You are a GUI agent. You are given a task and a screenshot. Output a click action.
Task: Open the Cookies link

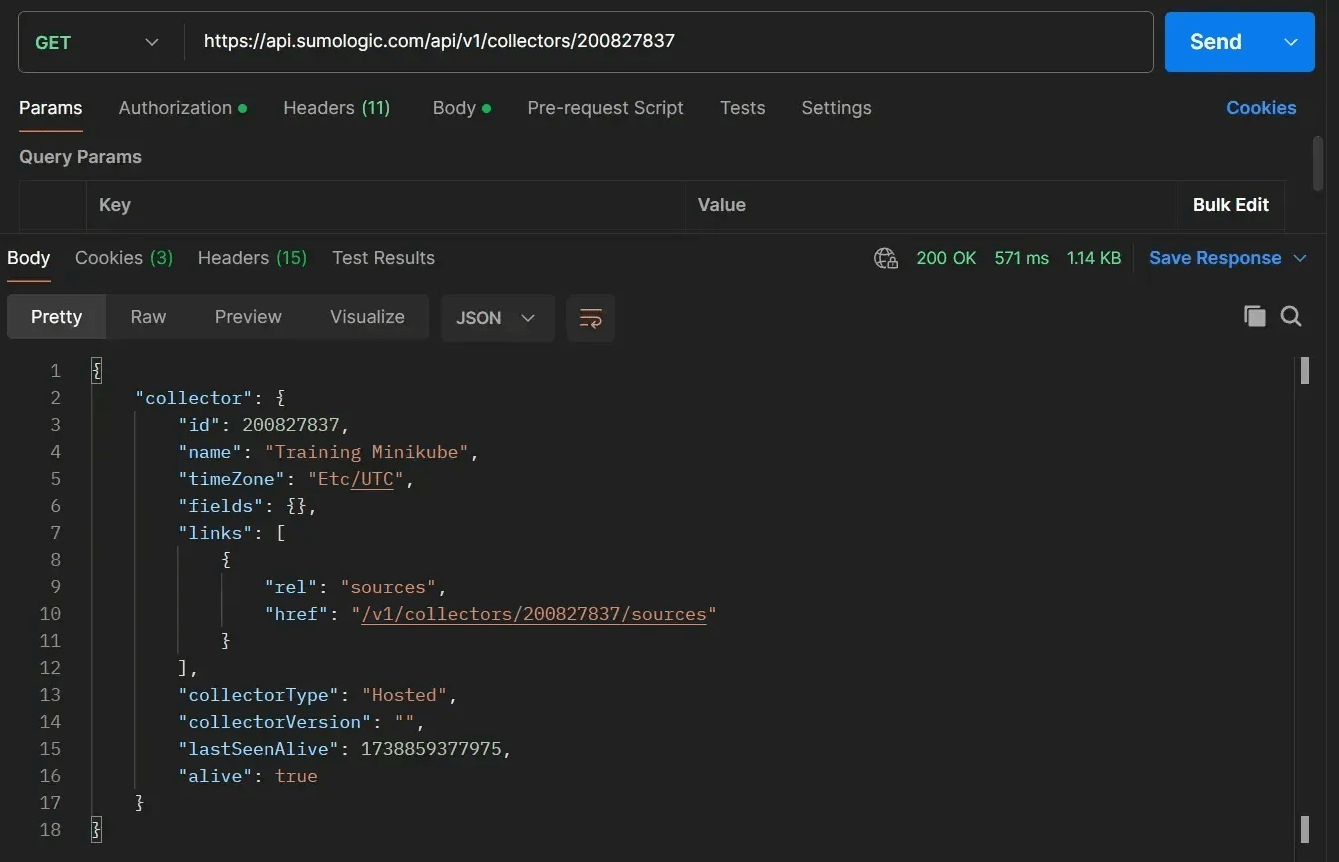pos(1260,108)
